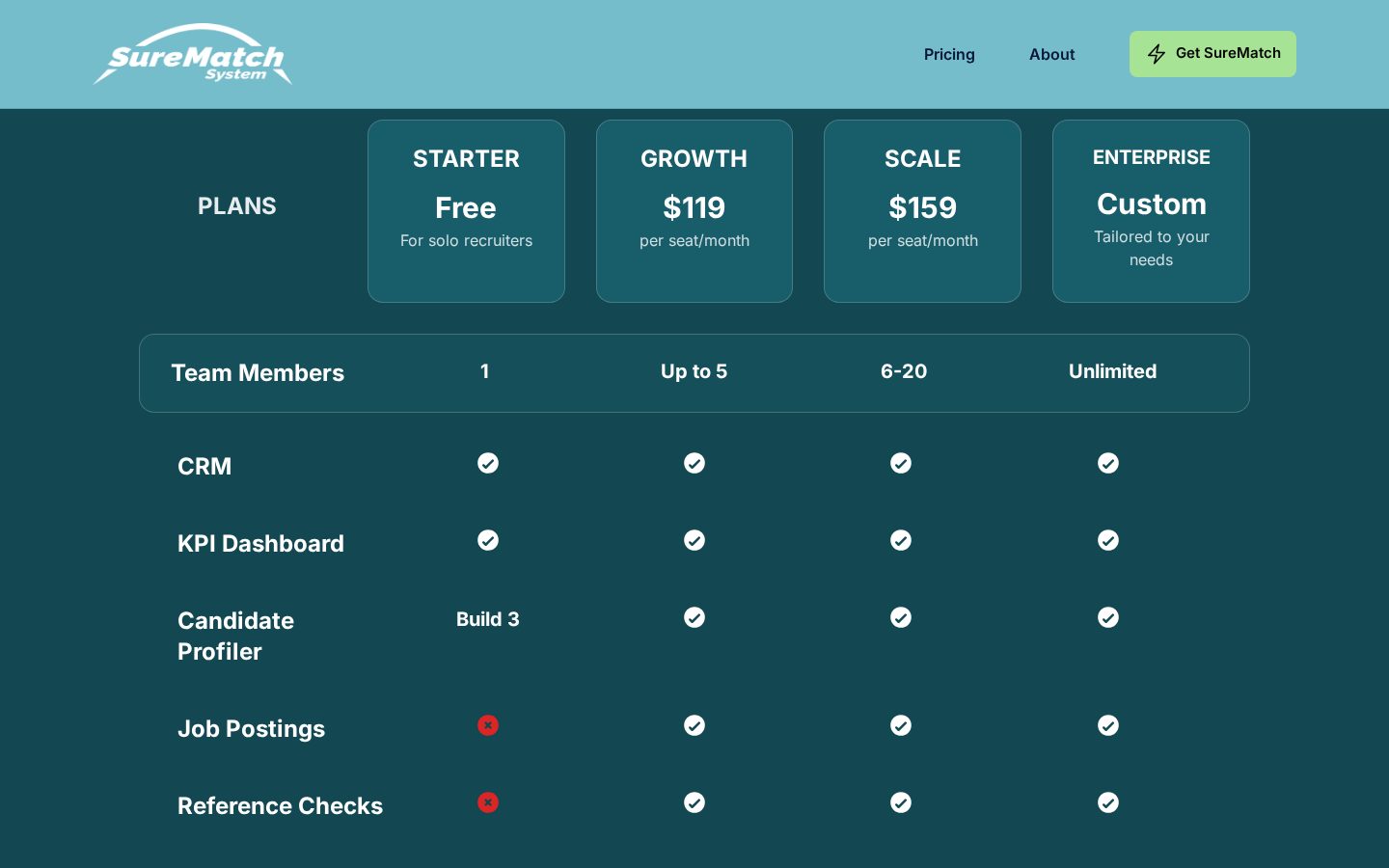Open the About page link
This screenshot has height=868, width=1389.
click(1051, 54)
